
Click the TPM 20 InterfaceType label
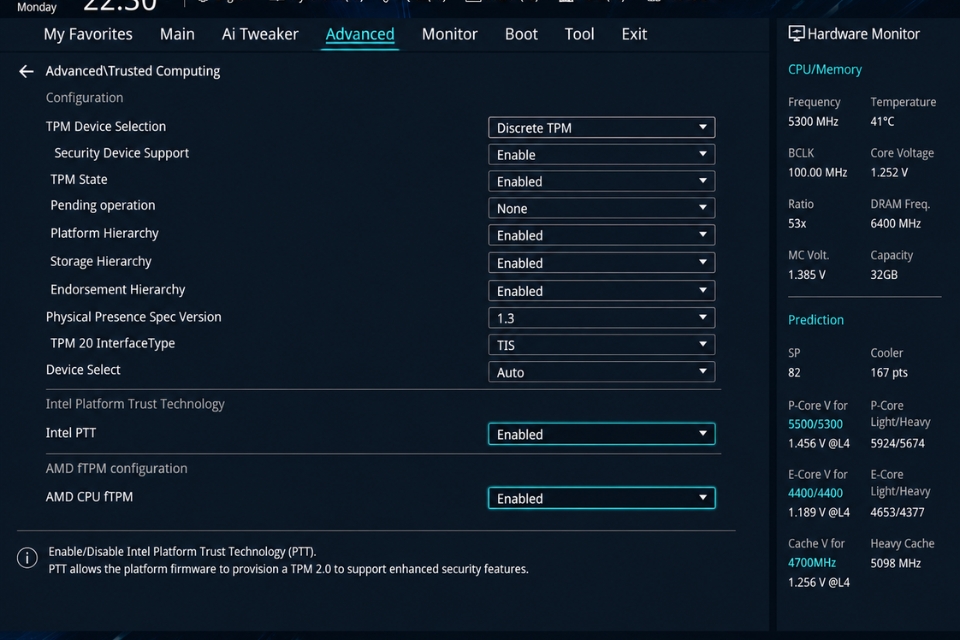pyautogui.click(x=113, y=344)
